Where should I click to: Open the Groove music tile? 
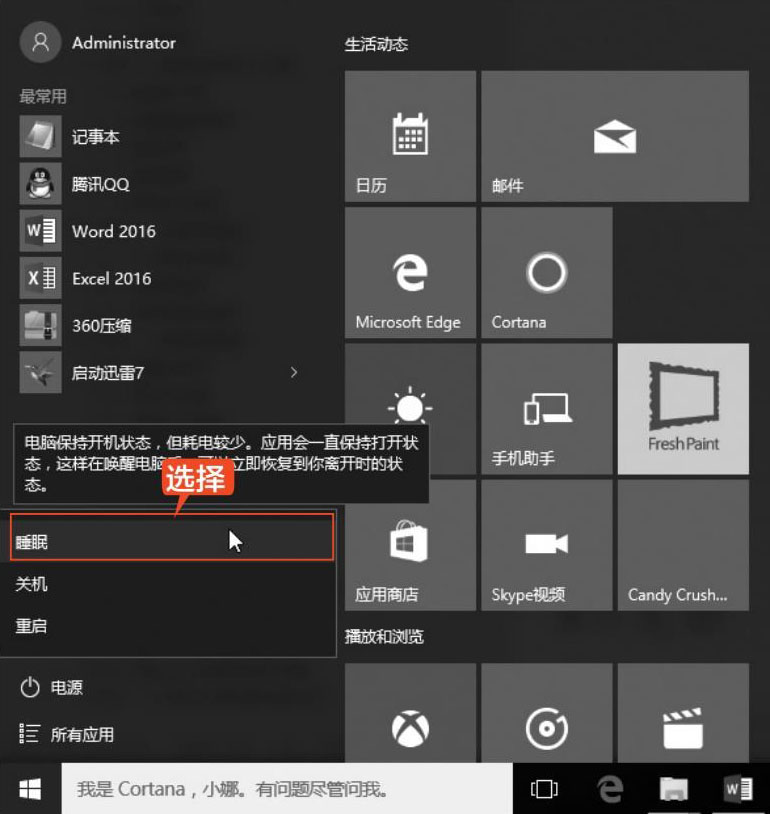[x=547, y=713]
